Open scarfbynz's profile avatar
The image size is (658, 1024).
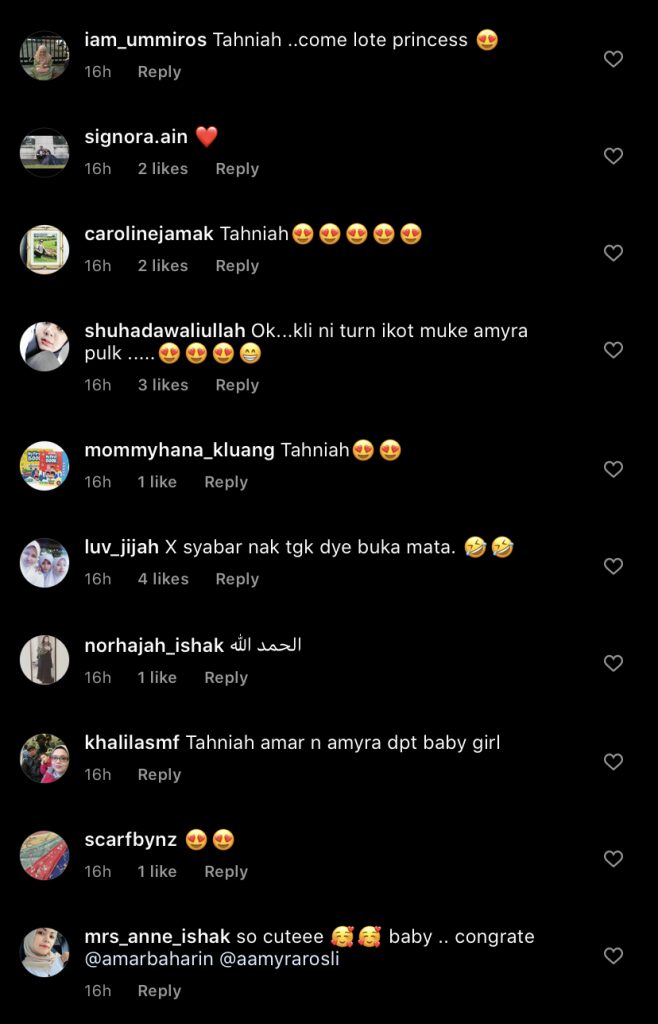pos(44,856)
